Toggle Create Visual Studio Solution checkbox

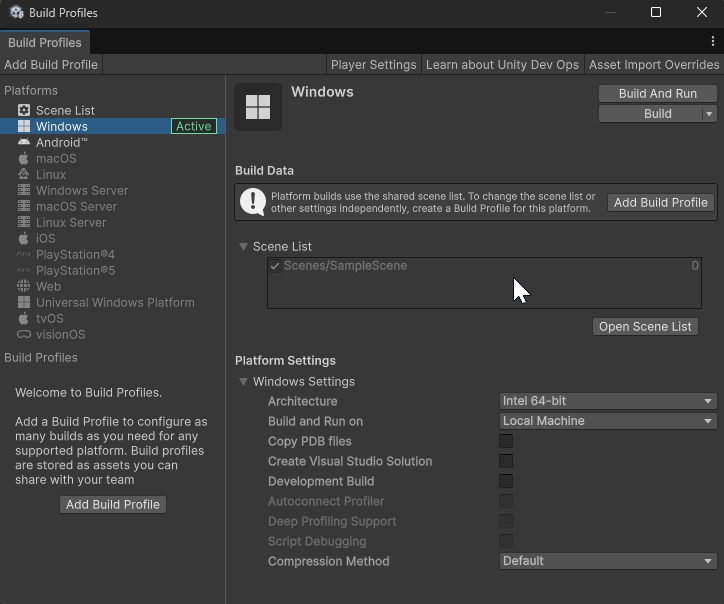(x=506, y=461)
